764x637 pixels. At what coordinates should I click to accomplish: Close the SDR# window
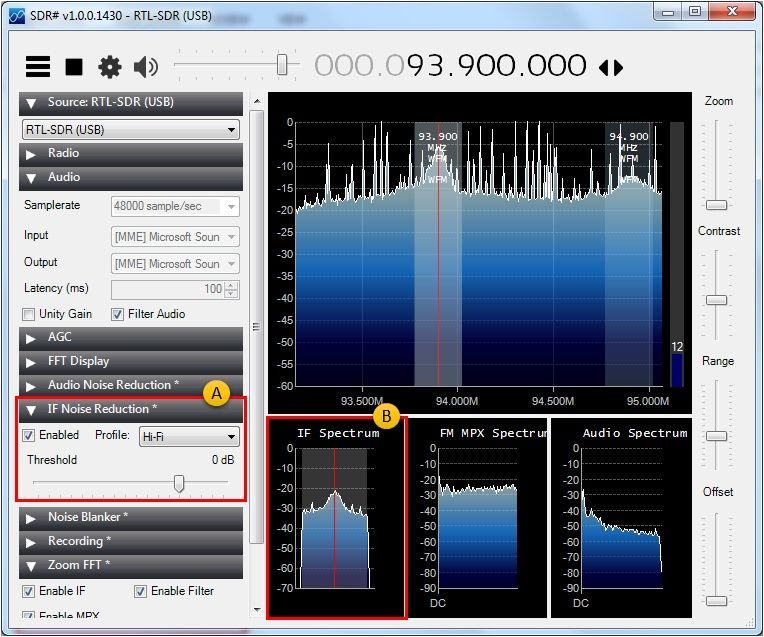[x=732, y=12]
